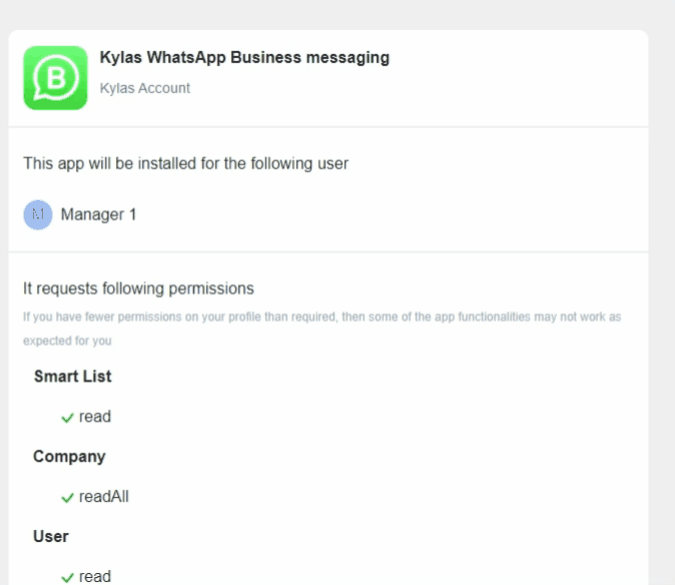The width and height of the screenshot is (675, 585).
Task: Click the User permission heading
Action: 51,537
